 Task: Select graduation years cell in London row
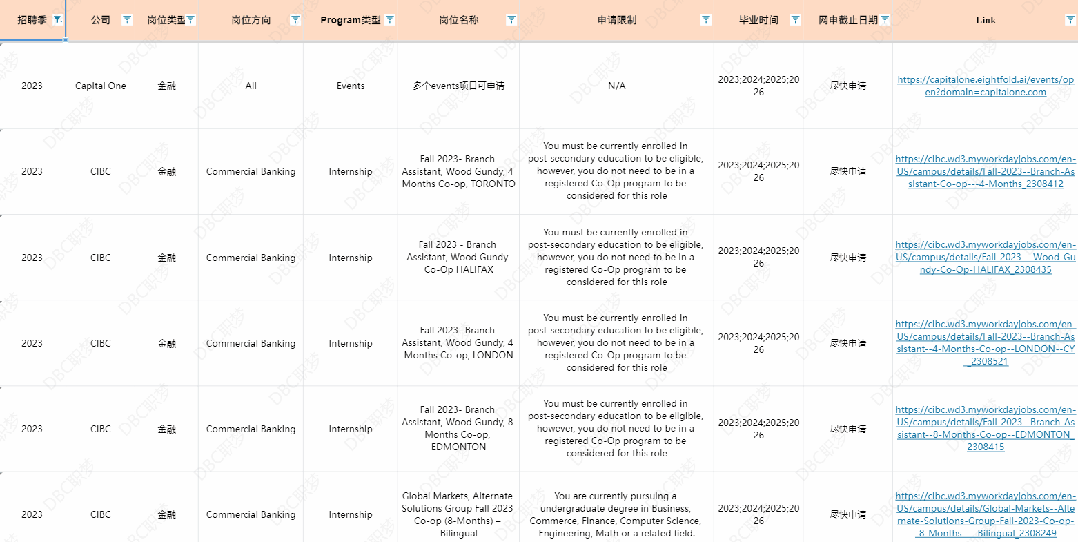(758, 343)
